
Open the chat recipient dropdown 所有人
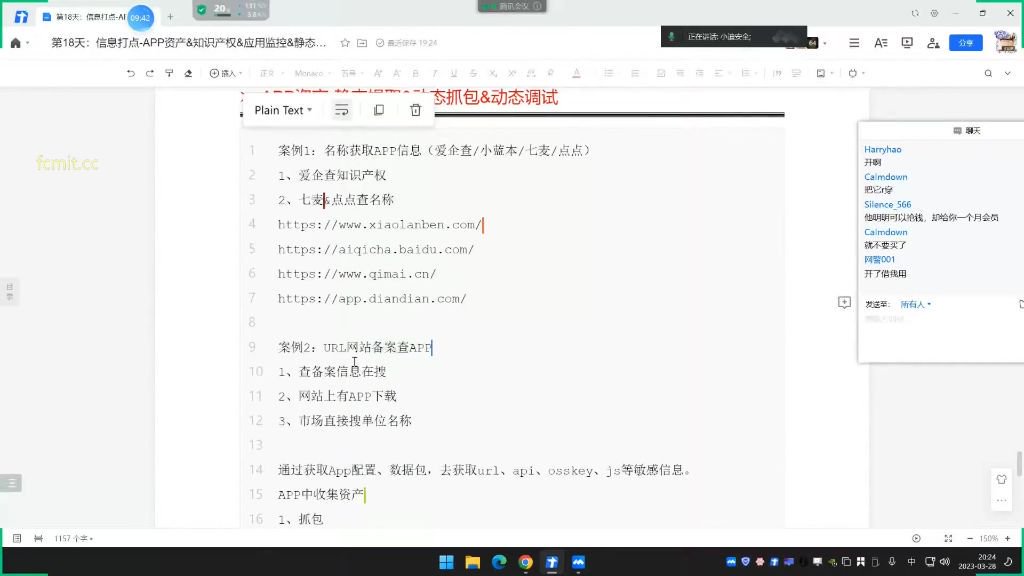coord(916,304)
